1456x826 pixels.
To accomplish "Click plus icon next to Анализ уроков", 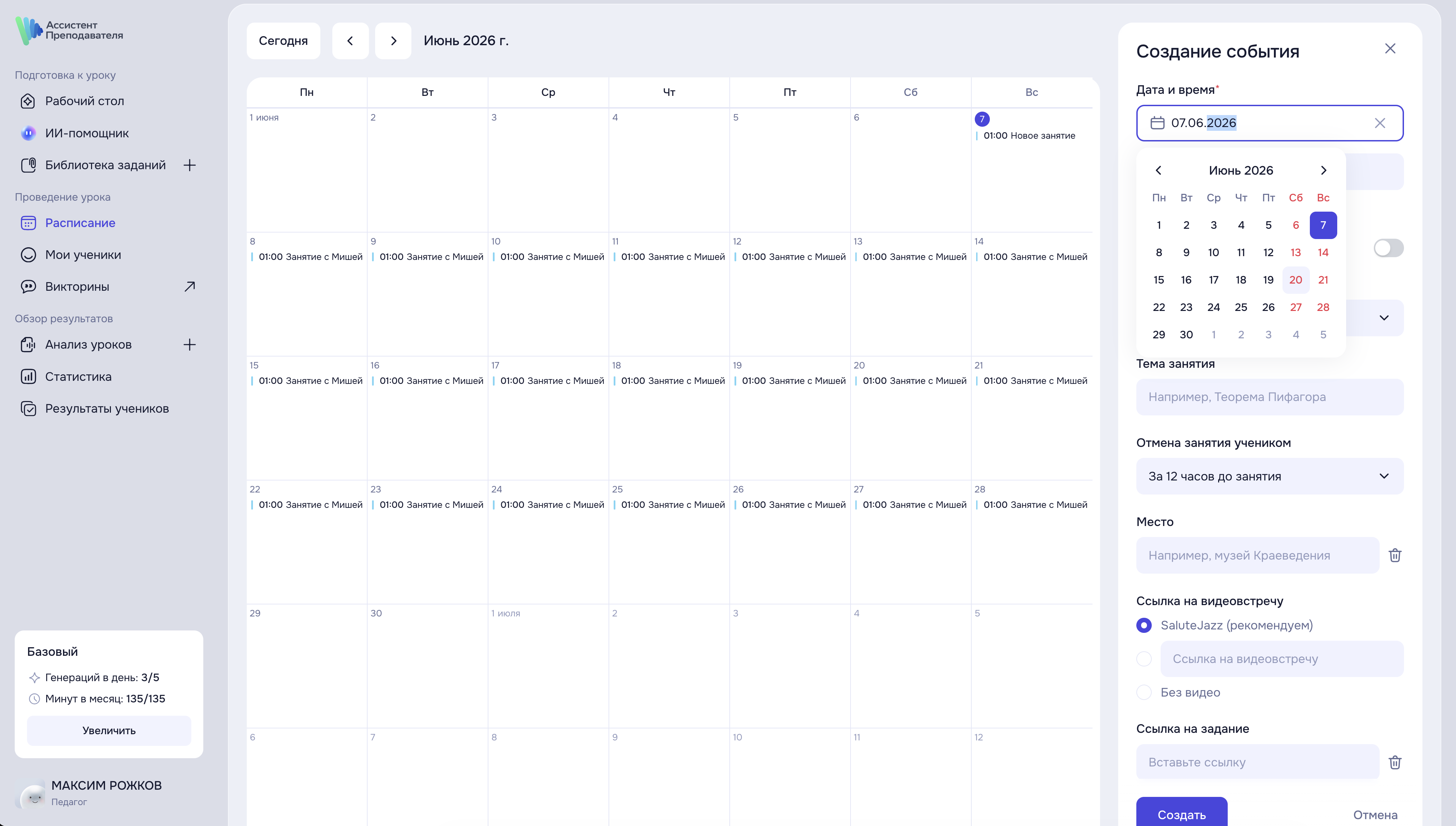I will [190, 345].
